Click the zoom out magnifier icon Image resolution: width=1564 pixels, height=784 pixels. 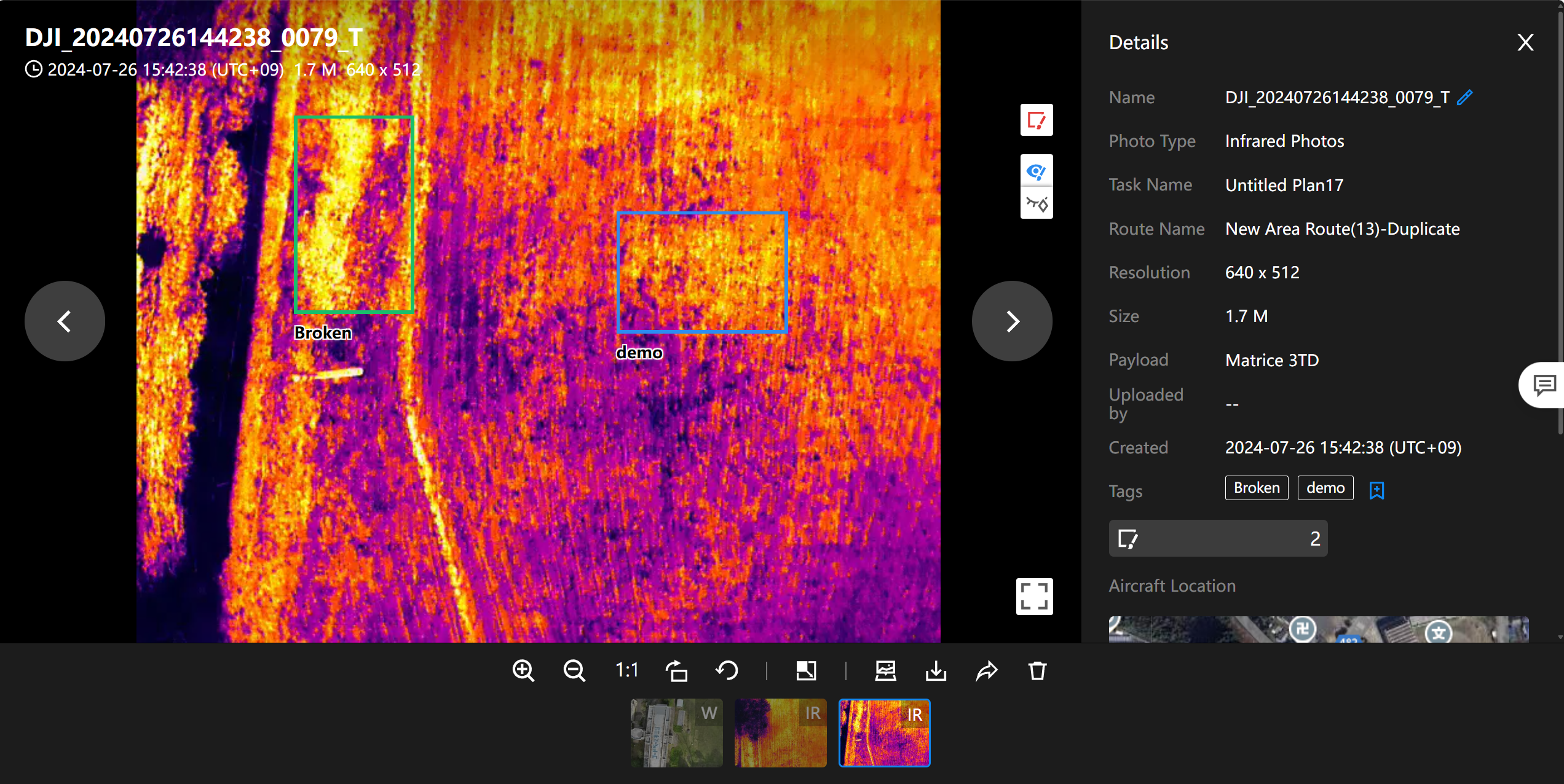(x=574, y=670)
